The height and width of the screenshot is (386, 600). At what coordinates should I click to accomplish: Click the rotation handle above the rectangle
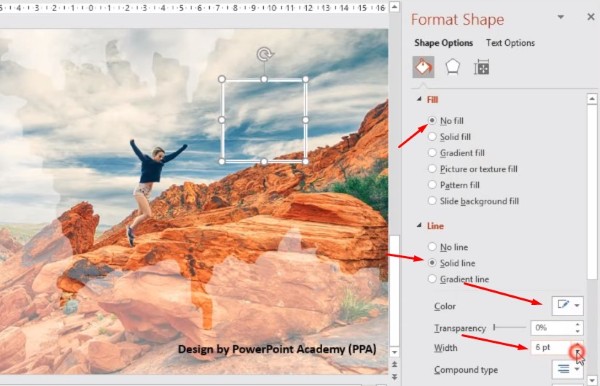tap(264, 54)
